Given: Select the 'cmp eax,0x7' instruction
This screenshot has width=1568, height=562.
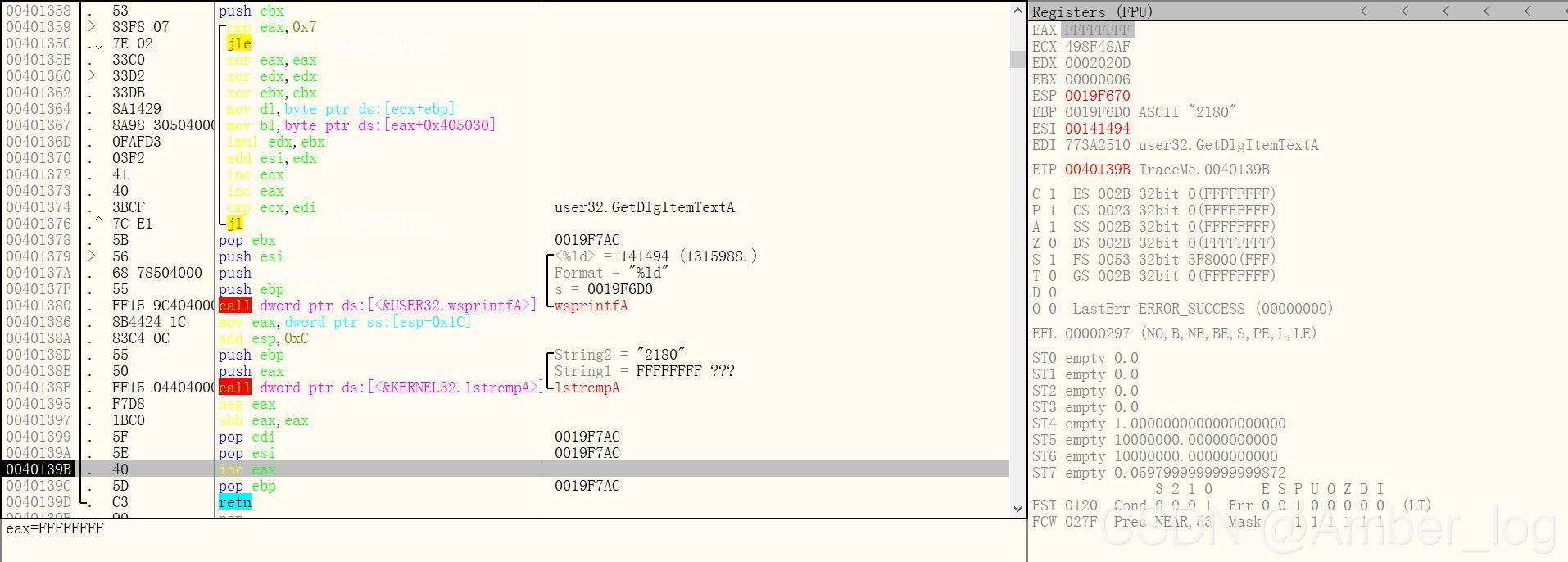Looking at the screenshot, I should (x=271, y=27).
